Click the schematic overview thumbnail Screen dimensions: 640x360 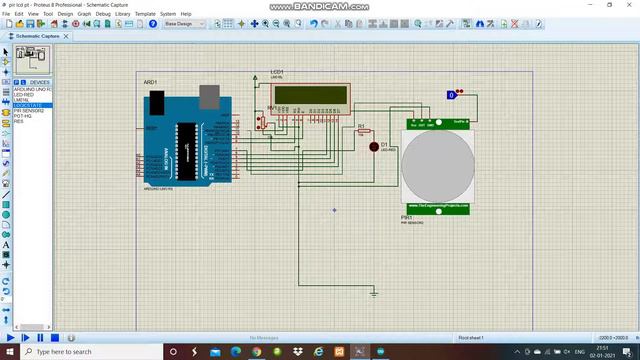coord(32,60)
